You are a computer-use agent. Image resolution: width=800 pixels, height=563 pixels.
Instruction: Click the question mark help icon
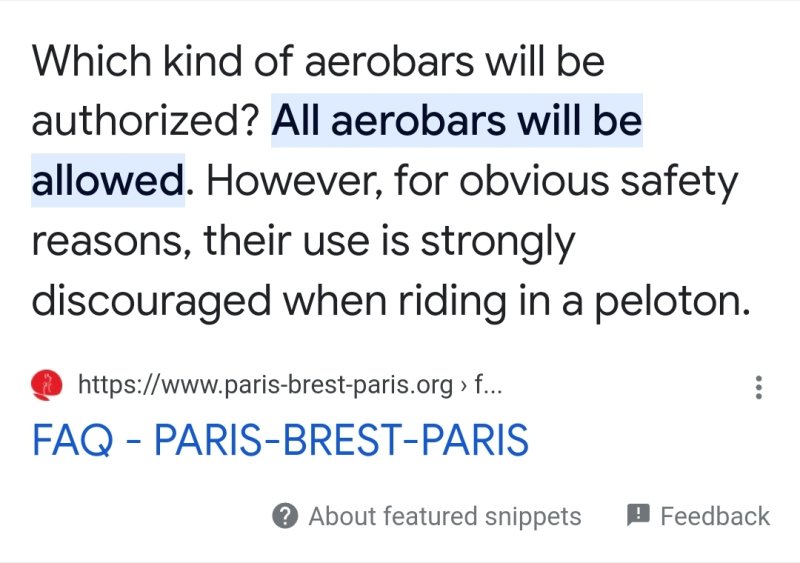(285, 516)
